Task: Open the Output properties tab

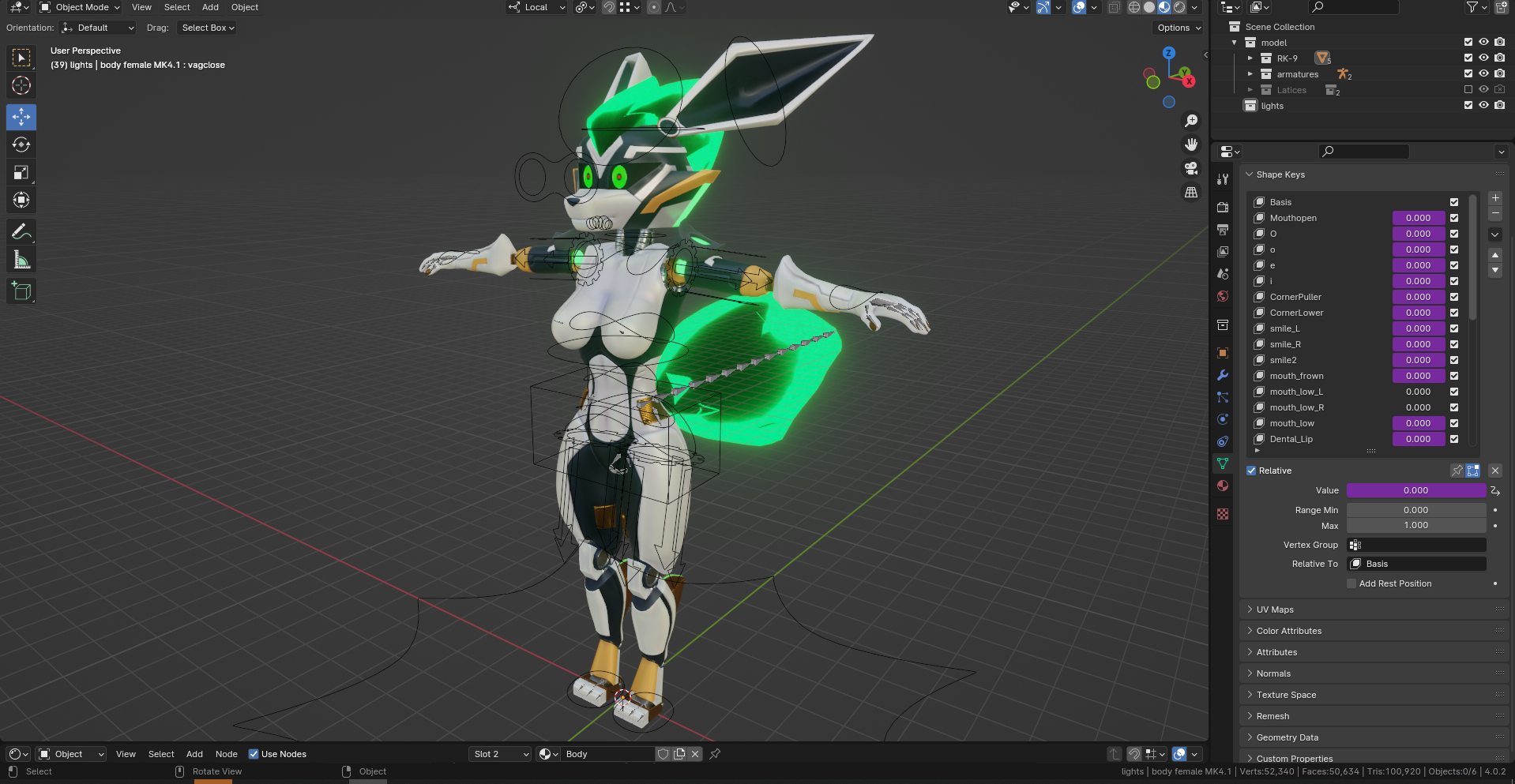Action: tap(1223, 230)
